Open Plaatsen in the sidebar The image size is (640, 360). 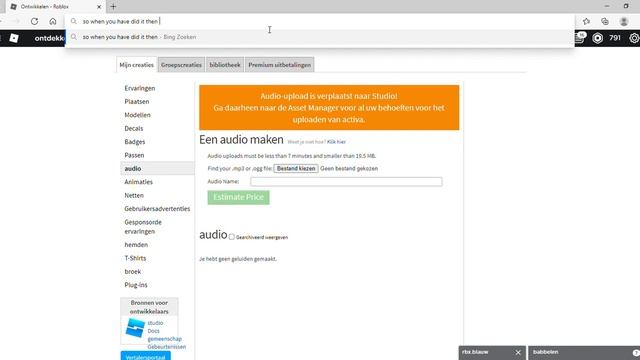(137, 102)
